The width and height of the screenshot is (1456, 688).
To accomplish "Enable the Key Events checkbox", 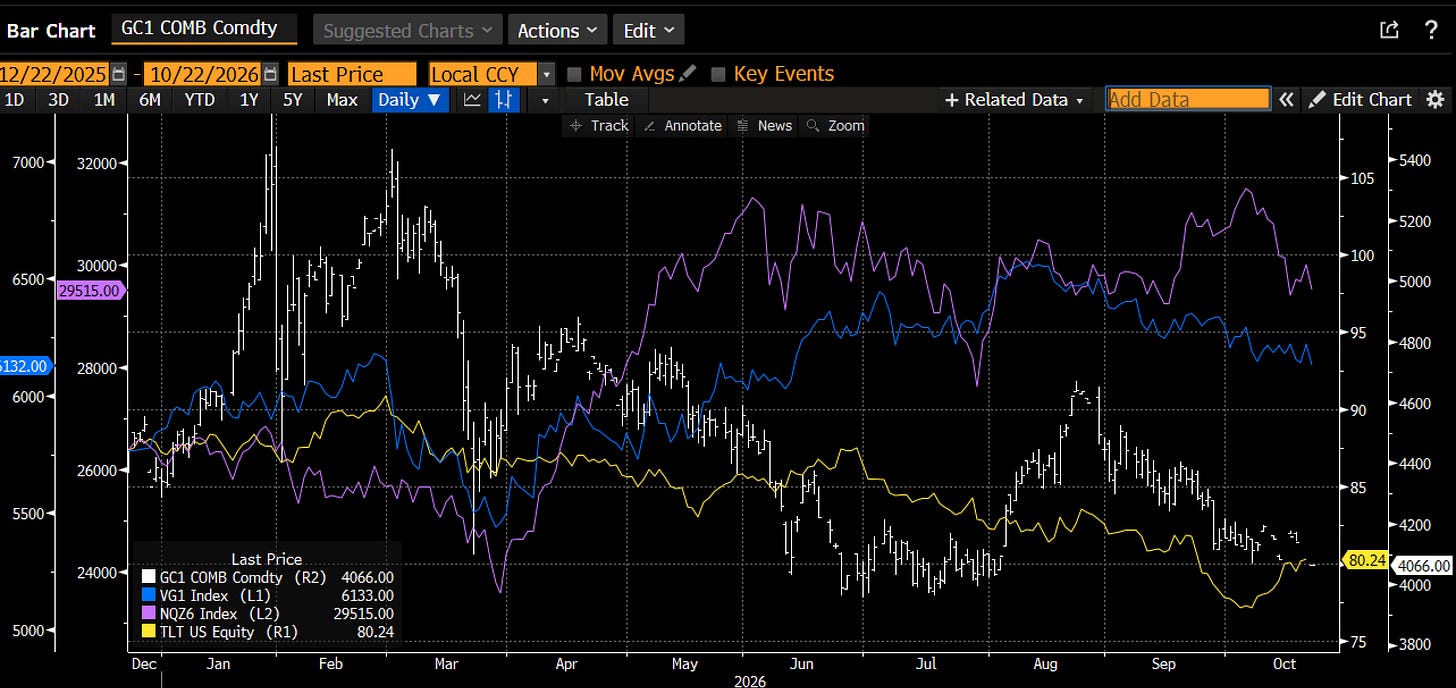I will 718,74.
